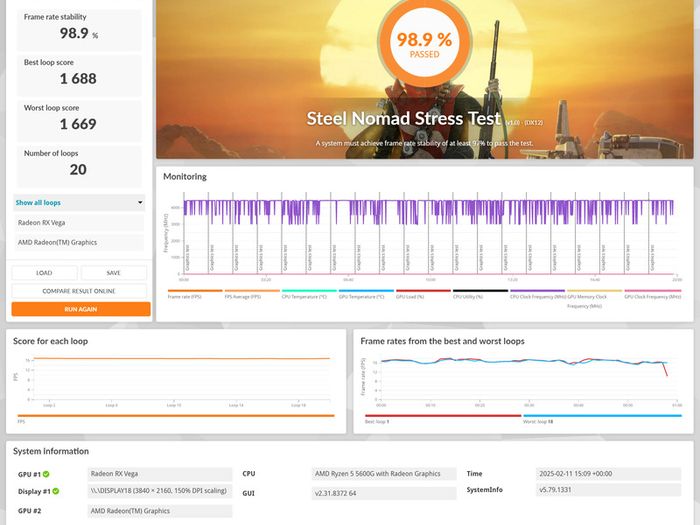Click the blue Worst loop 18 legend bar
Screen dimensions: 700x525
(602, 416)
